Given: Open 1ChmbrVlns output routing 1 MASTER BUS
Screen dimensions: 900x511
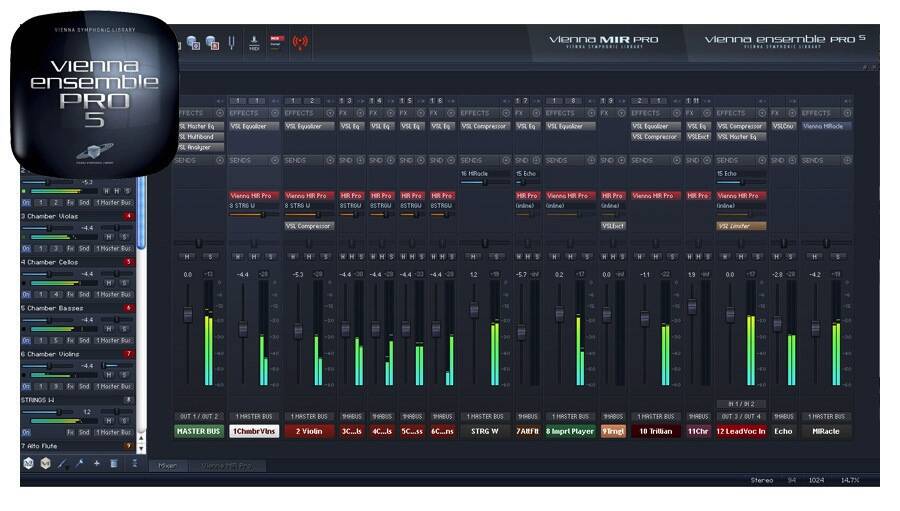Looking at the screenshot, I should pyautogui.click(x=254, y=416).
